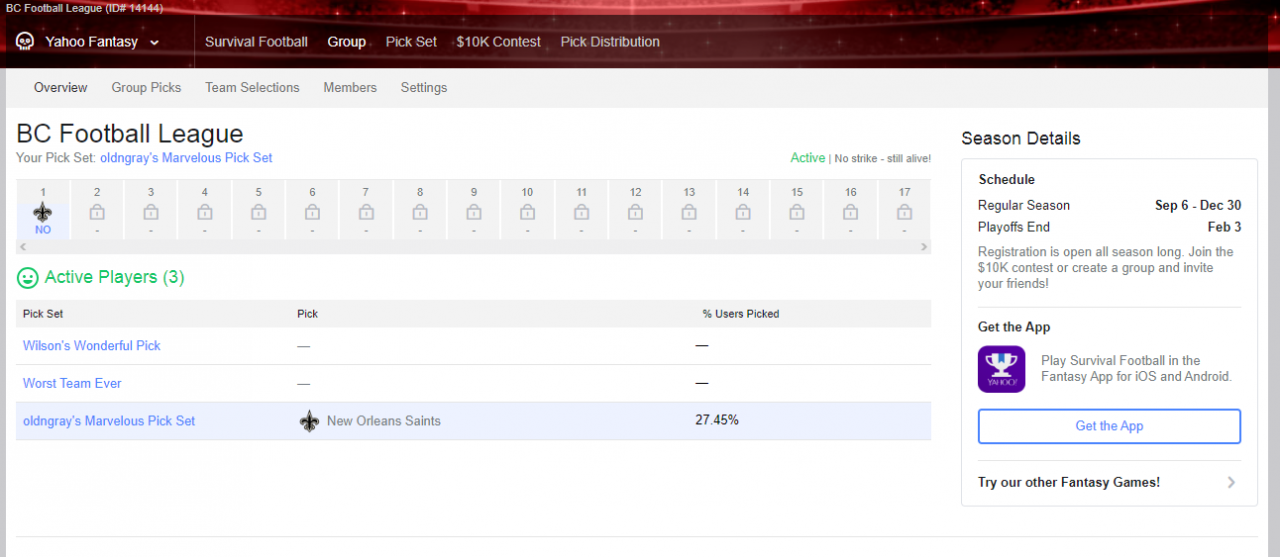Click the week 2 lock icon
This screenshot has height=557, width=1280.
click(97, 212)
